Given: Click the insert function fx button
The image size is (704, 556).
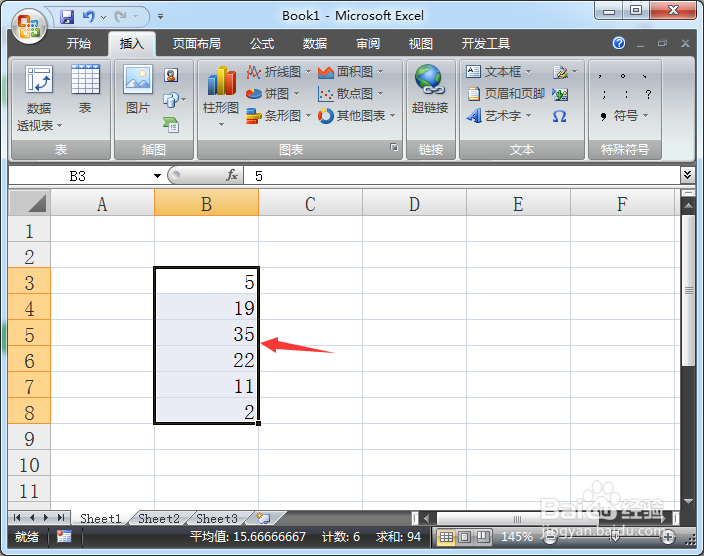Looking at the screenshot, I should point(232,175).
